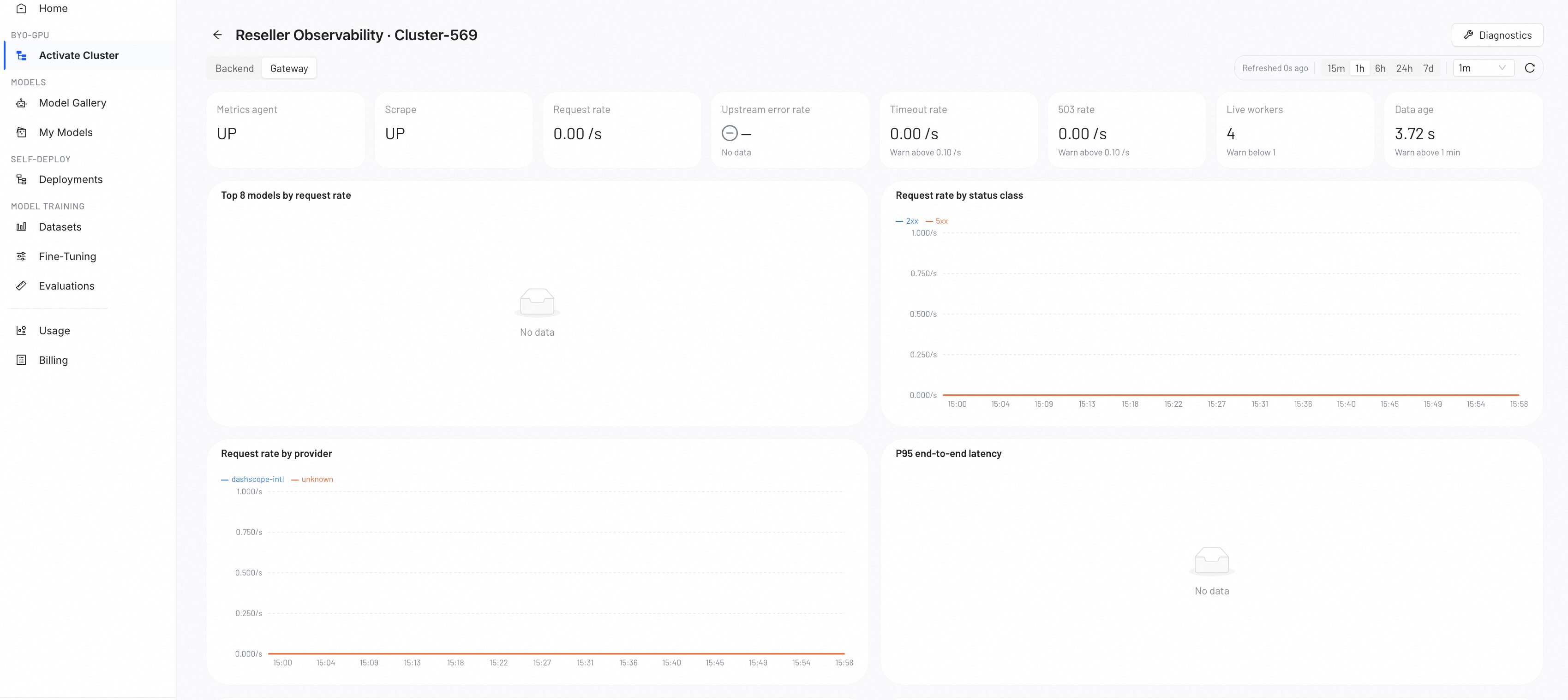
Task: Click the Evaluations ruler icon
Action: coord(21,286)
